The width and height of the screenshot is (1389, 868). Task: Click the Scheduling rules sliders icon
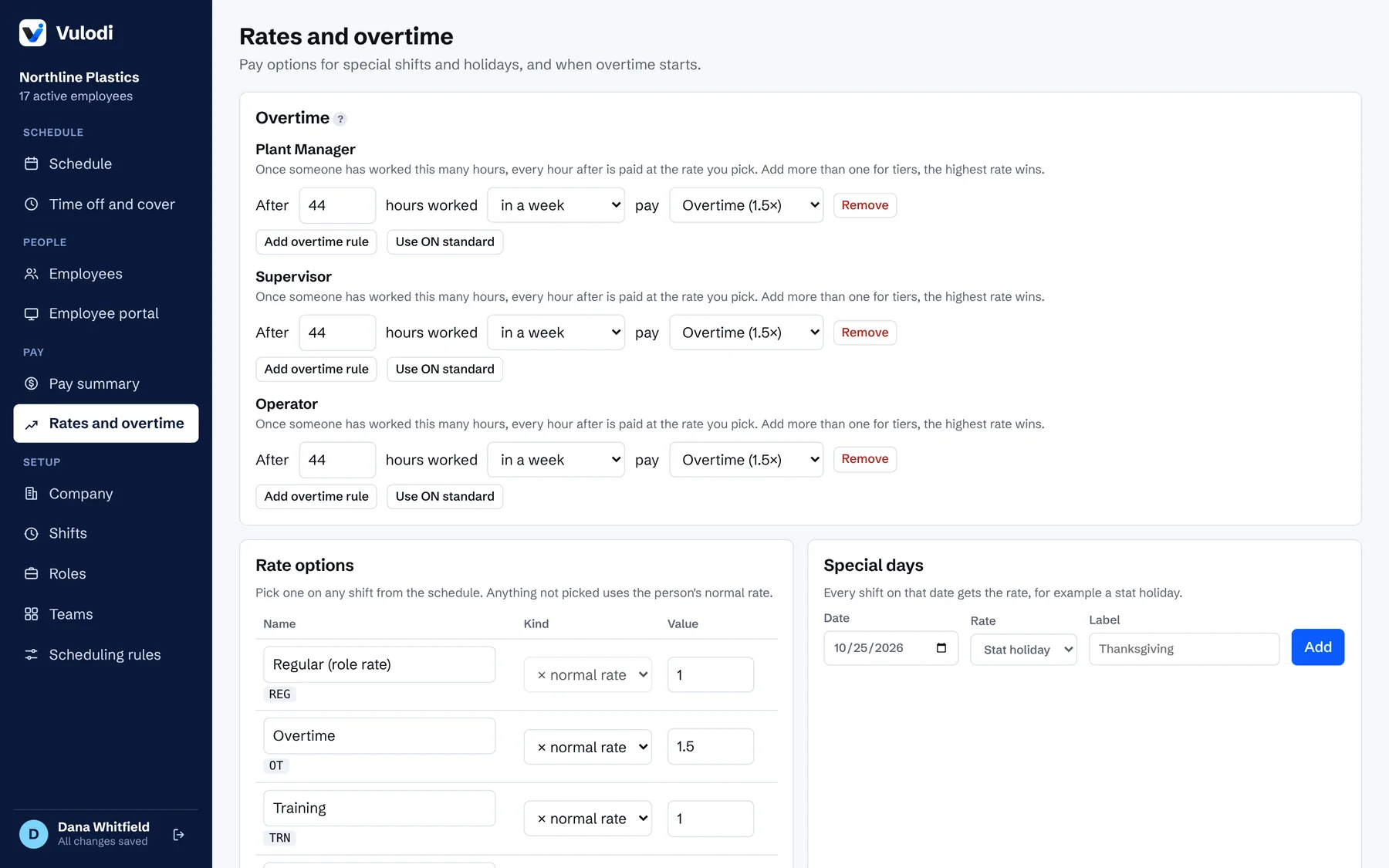point(32,655)
